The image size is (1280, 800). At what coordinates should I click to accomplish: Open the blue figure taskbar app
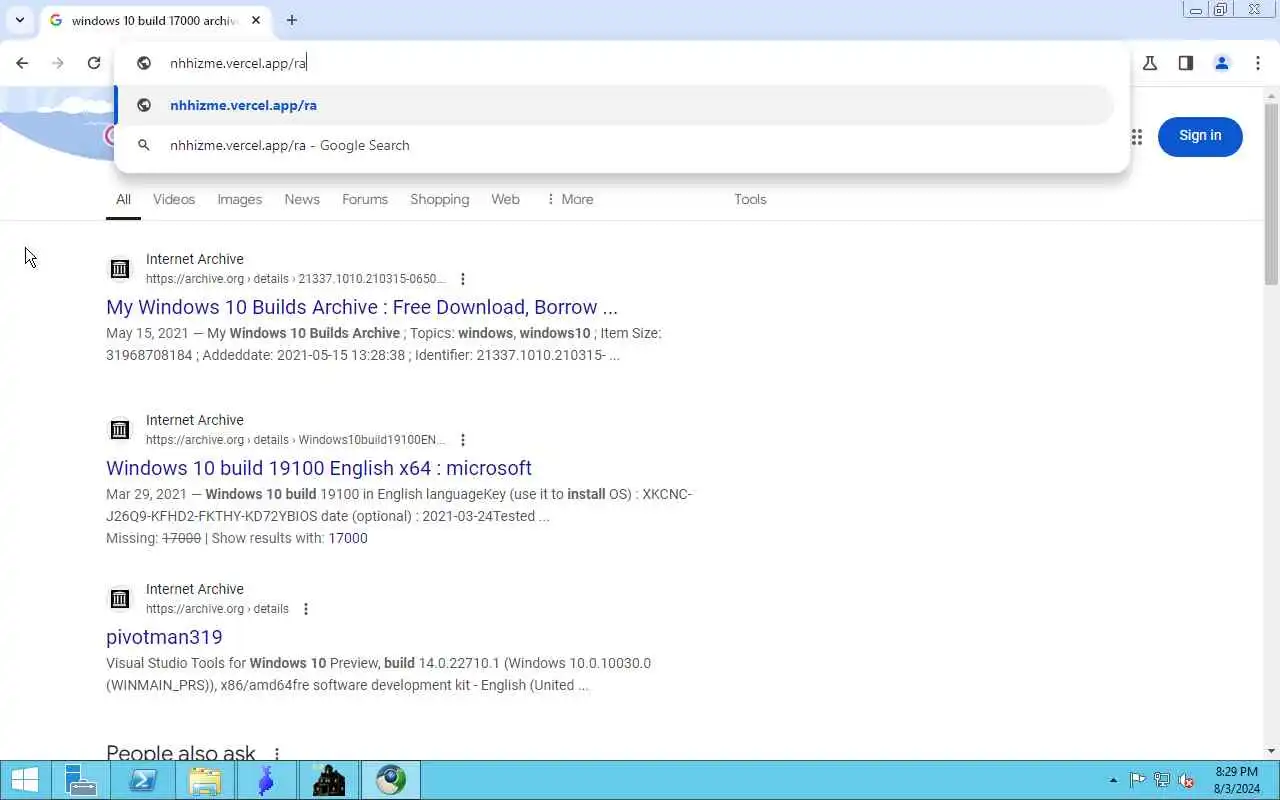click(266, 780)
